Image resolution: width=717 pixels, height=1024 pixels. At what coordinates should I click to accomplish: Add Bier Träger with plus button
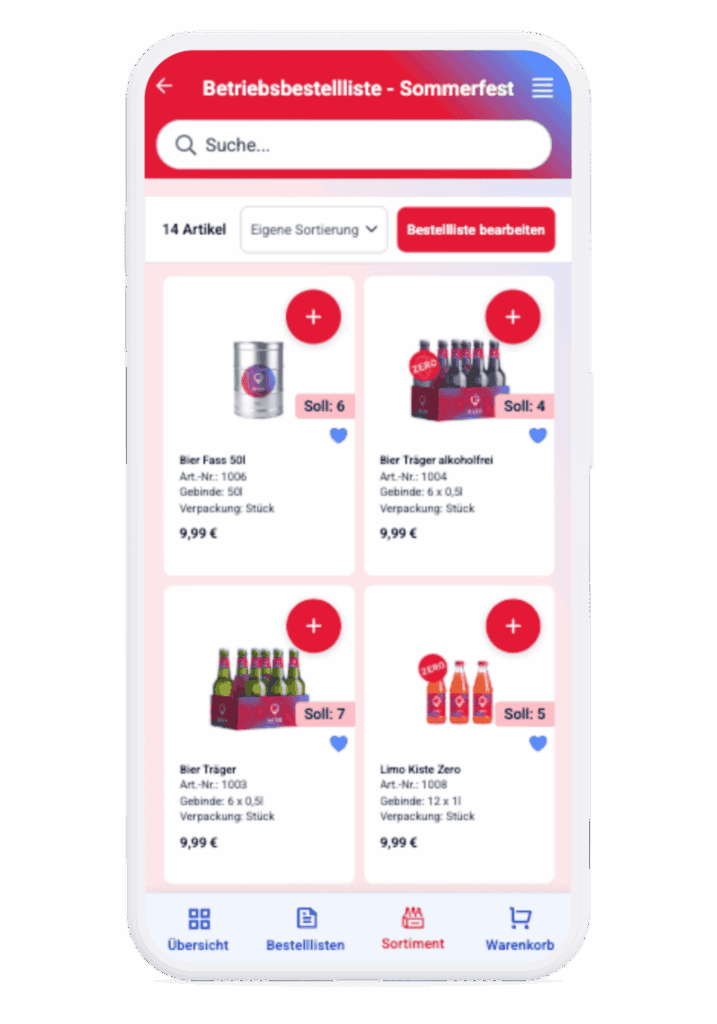[x=313, y=626]
